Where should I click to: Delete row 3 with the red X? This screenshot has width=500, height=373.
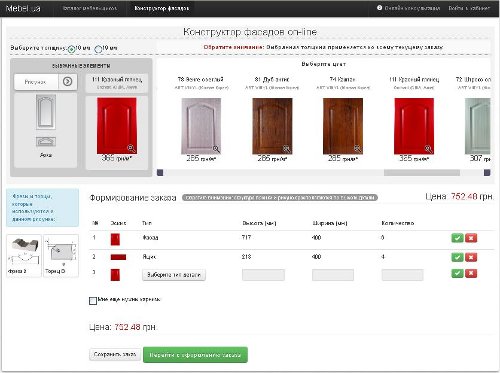point(471,273)
